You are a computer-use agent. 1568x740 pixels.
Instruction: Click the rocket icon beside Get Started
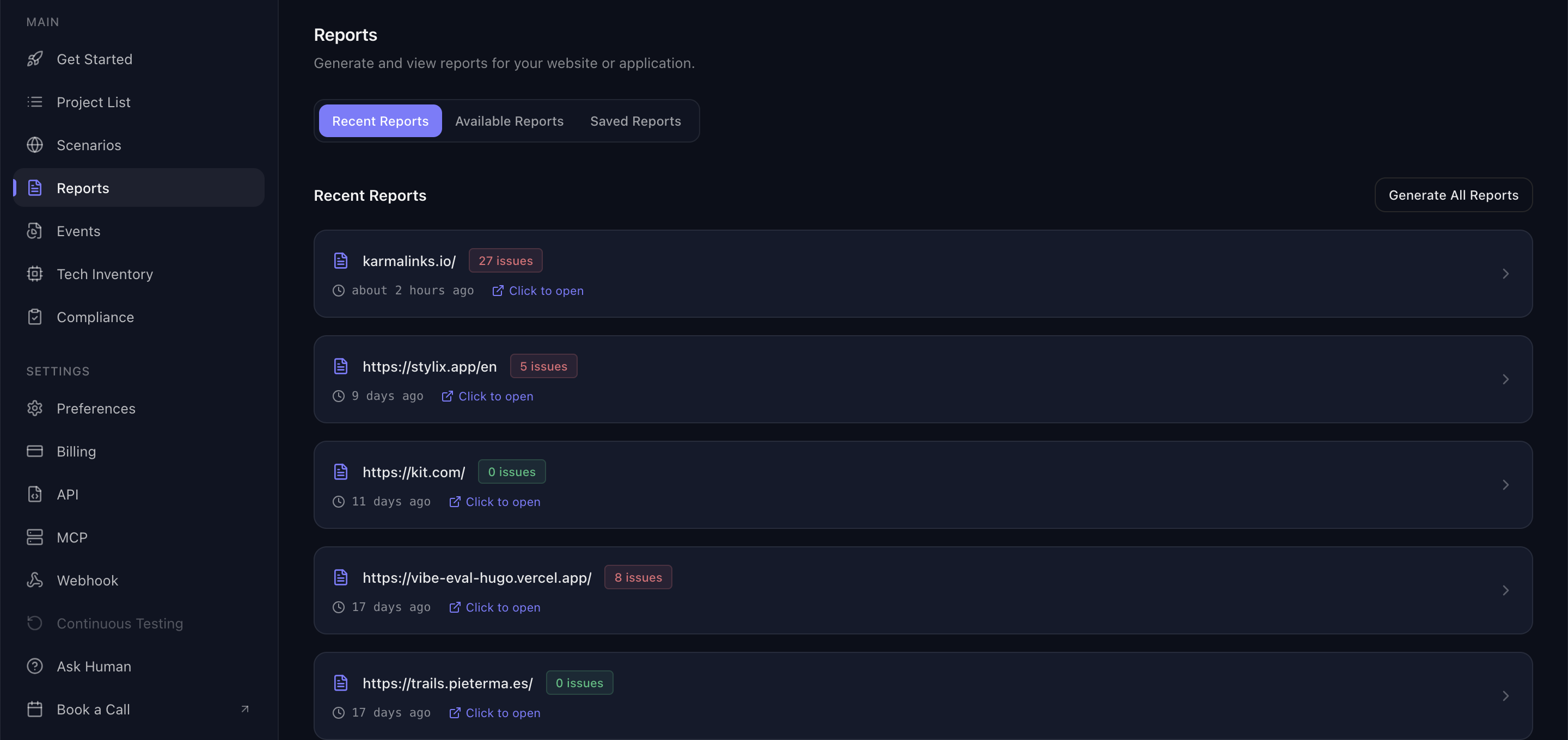[35, 59]
